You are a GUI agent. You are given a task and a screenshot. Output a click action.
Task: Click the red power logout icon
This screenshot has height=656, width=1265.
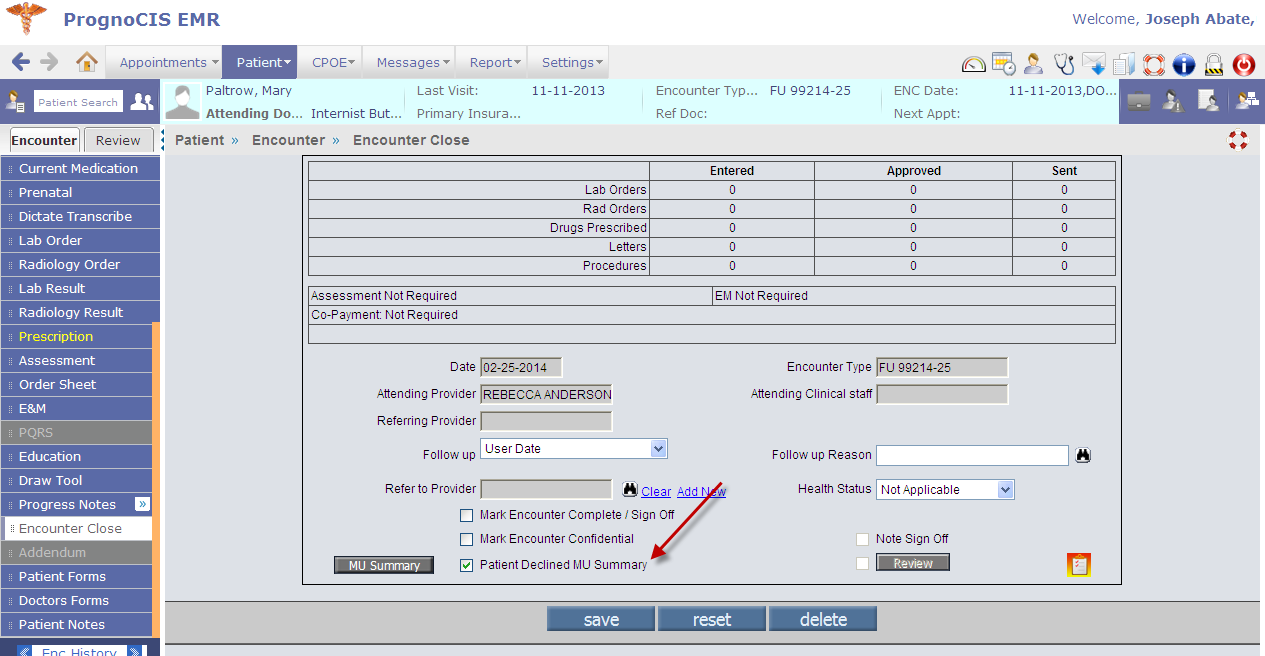[x=1243, y=64]
